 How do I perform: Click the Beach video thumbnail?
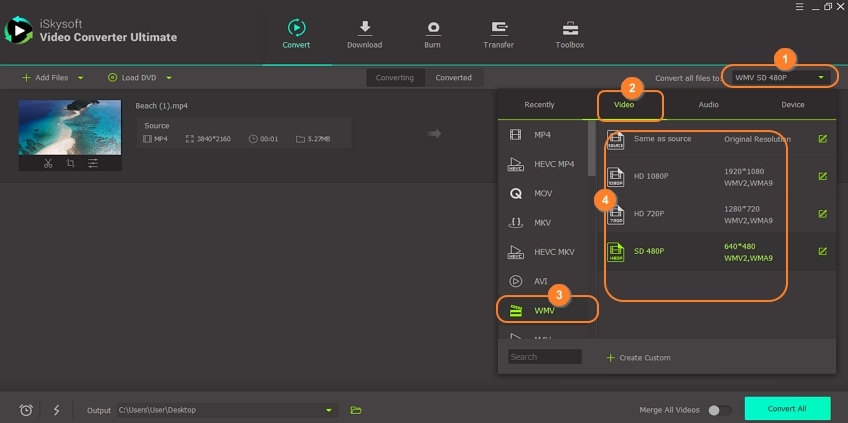click(x=70, y=127)
